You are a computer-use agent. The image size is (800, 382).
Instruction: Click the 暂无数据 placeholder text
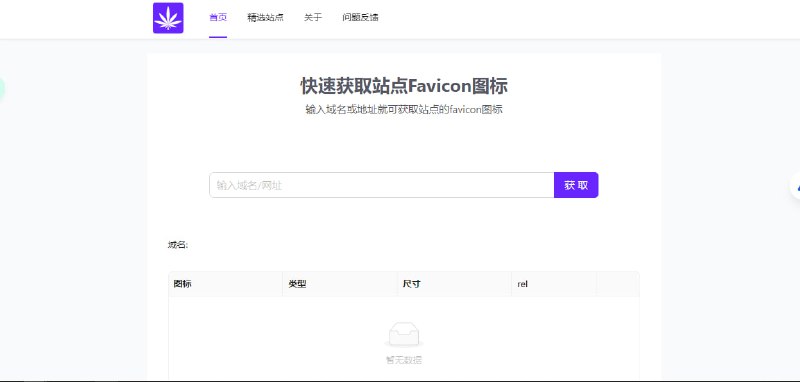point(404,360)
